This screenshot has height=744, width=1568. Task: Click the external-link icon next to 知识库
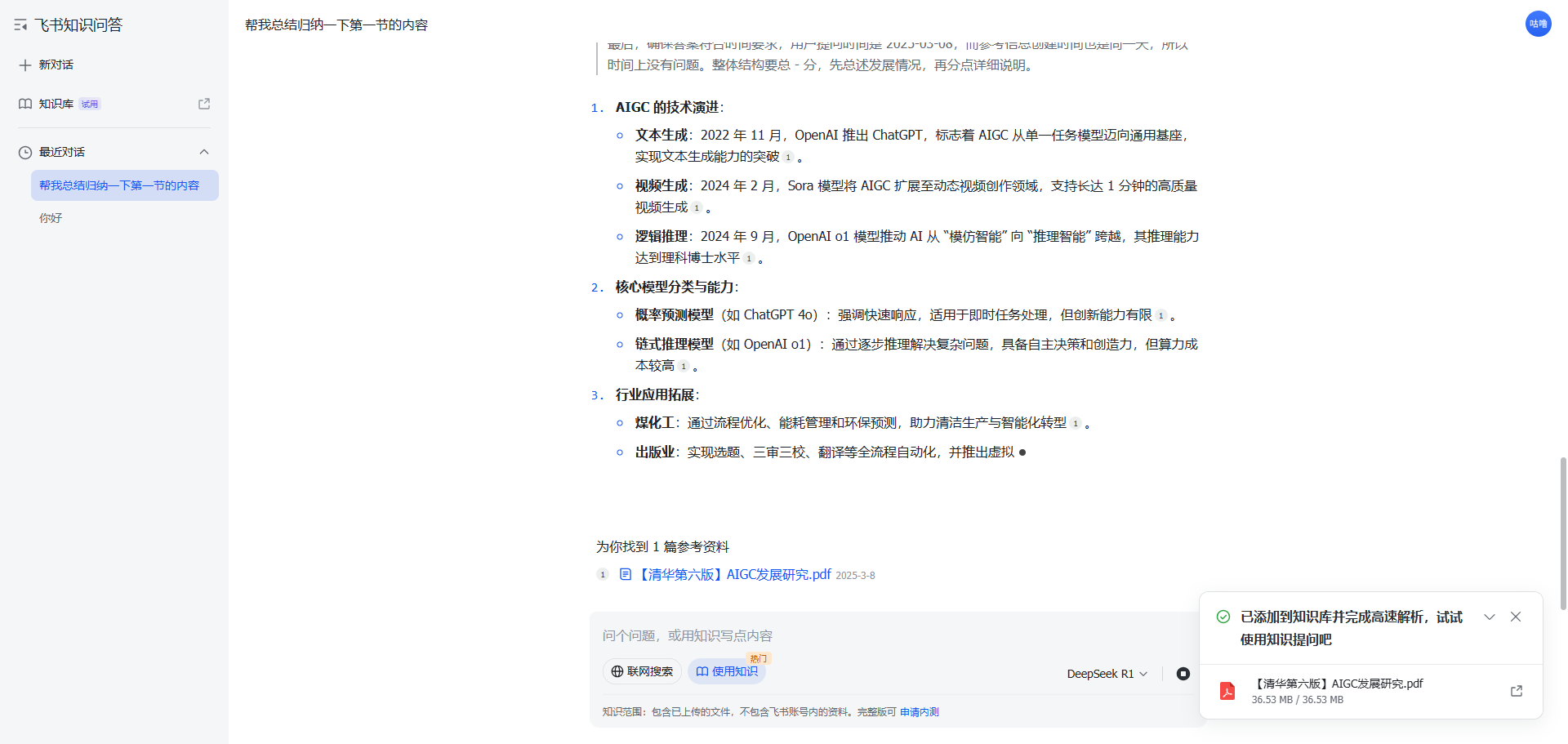204,104
